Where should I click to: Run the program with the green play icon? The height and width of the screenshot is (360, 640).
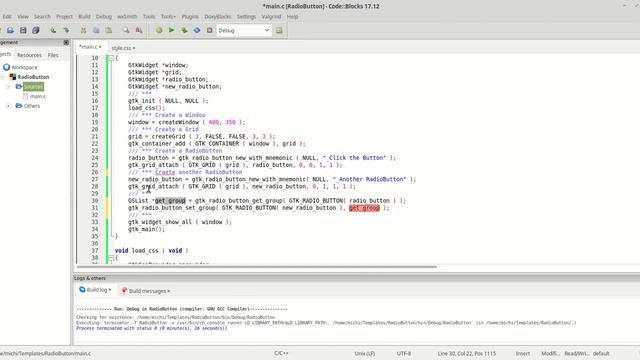[x=171, y=30]
